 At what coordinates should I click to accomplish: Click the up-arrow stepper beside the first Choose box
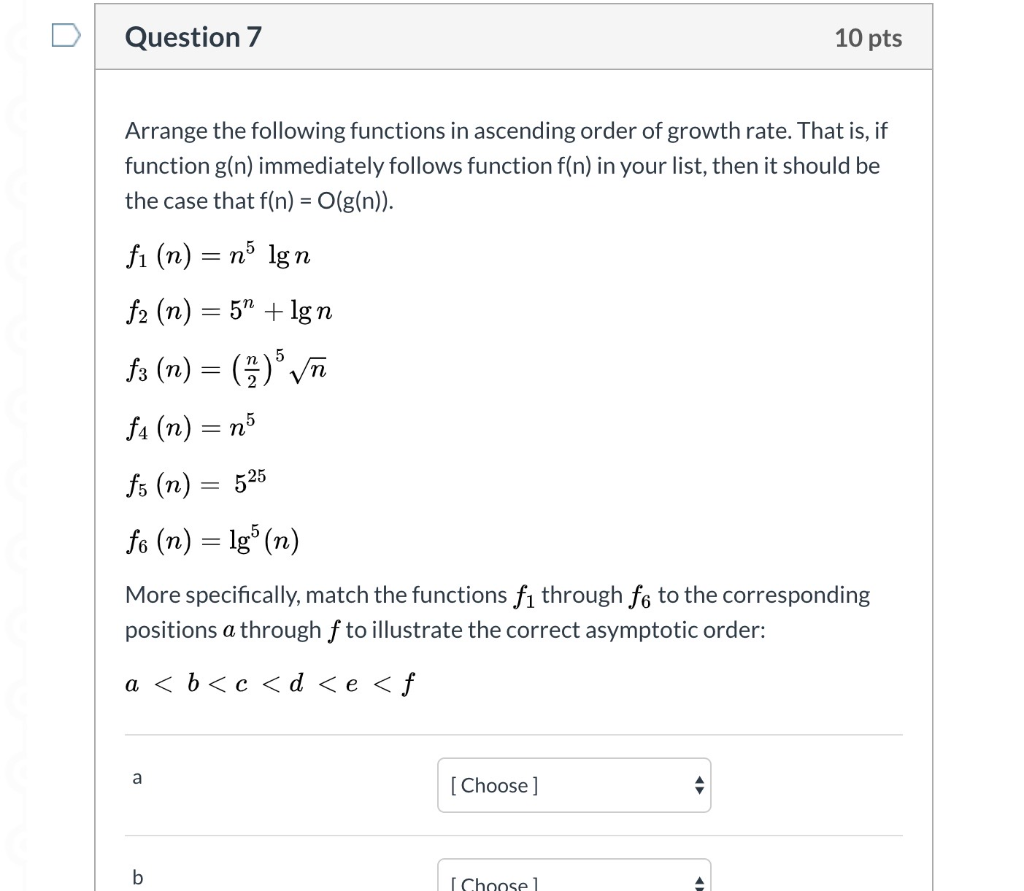[699, 780]
